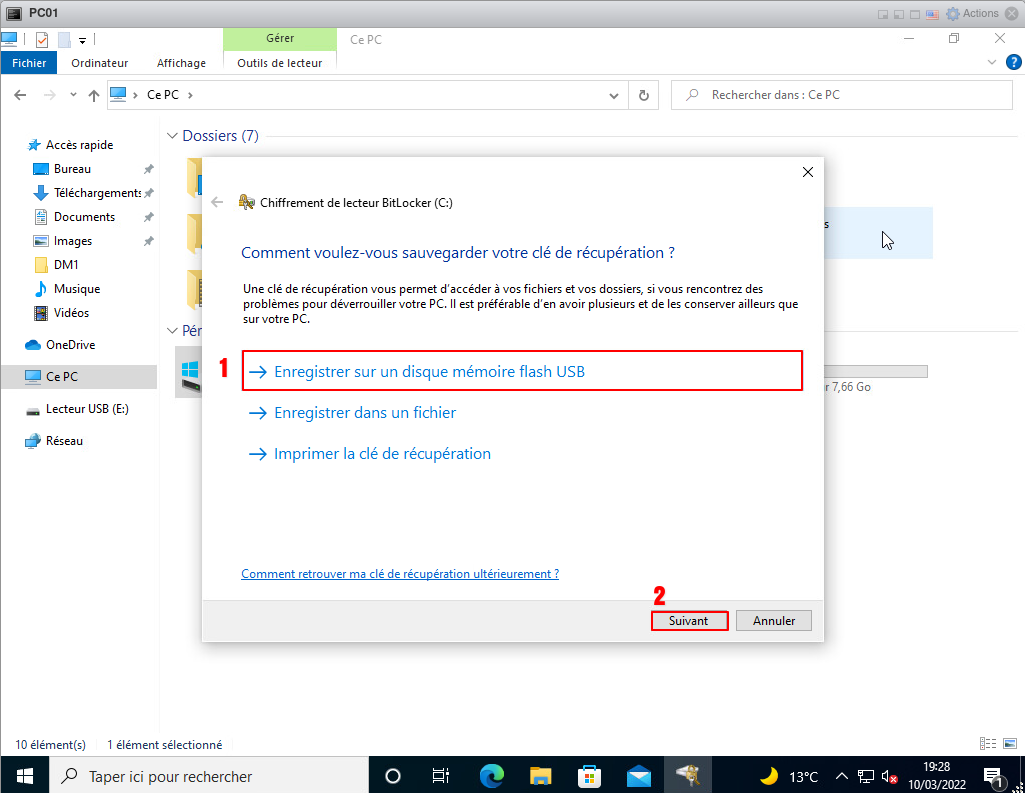1025x793 pixels.
Task: Click the up-directory arrow in navigation bar
Action: click(94, 95)
